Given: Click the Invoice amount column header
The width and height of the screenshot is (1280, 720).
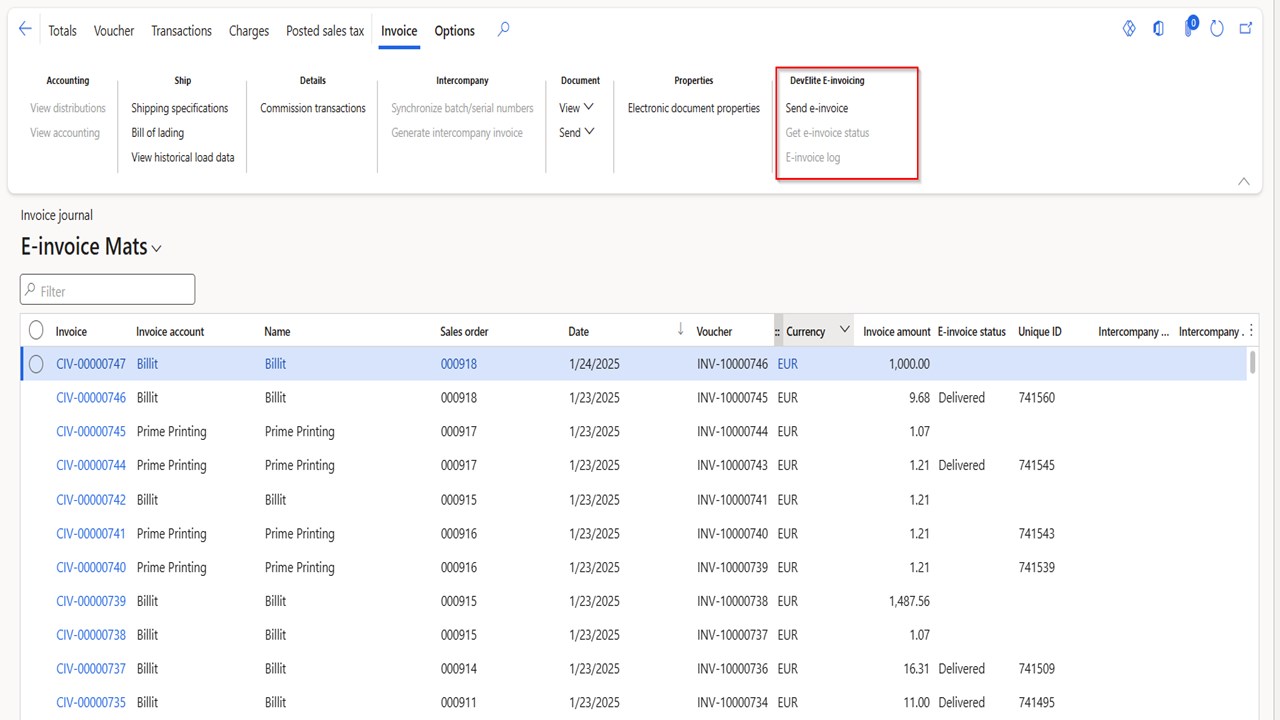Looking at the screenshot, I should pos(897,331).
